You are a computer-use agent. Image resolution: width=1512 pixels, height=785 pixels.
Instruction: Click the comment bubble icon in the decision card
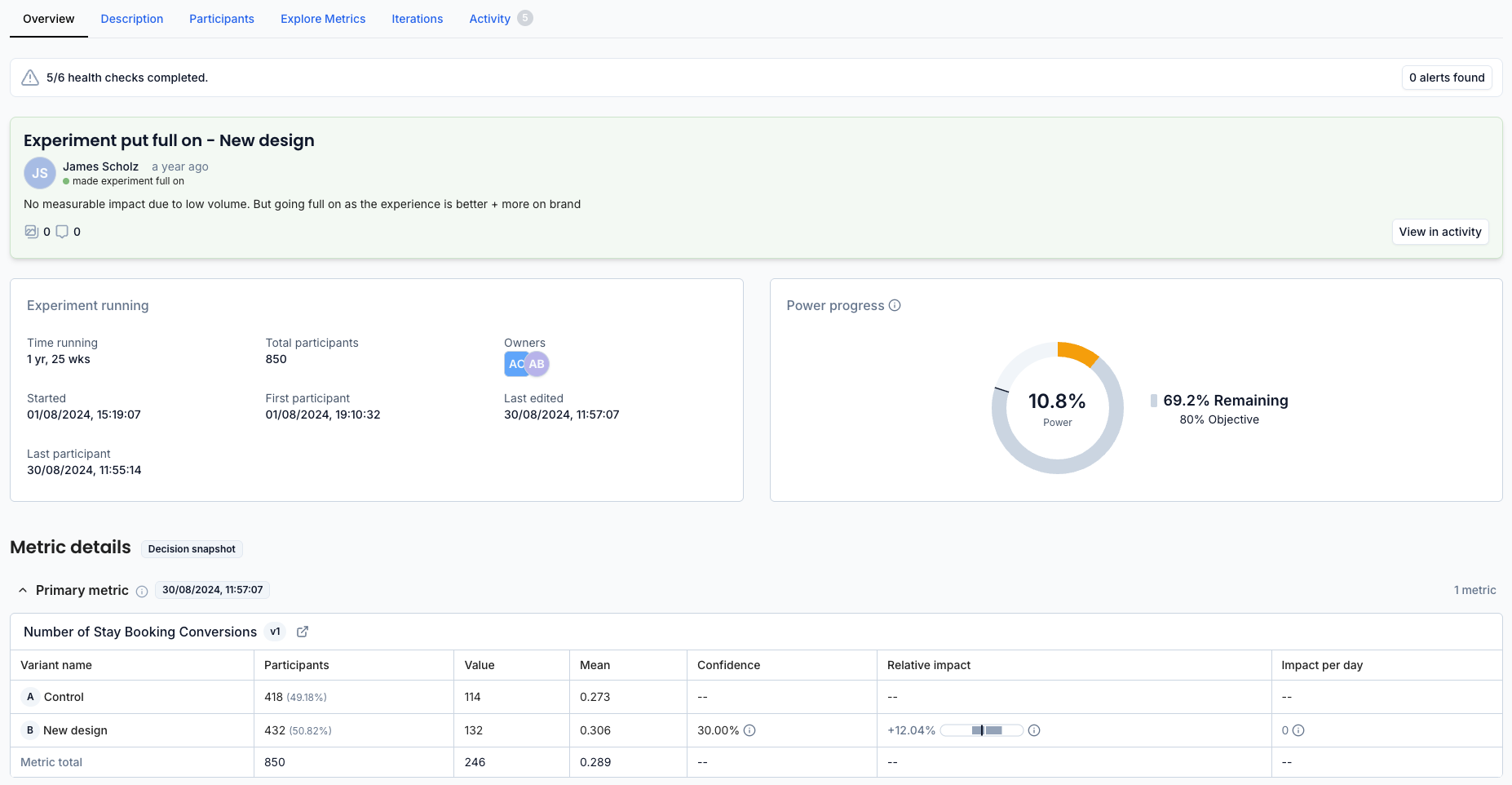(62, 232)
